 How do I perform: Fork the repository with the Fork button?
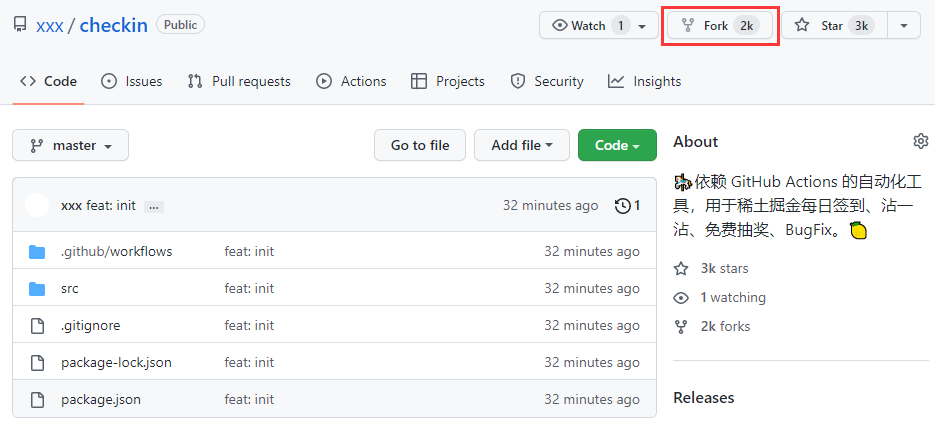tap(720, 26)
